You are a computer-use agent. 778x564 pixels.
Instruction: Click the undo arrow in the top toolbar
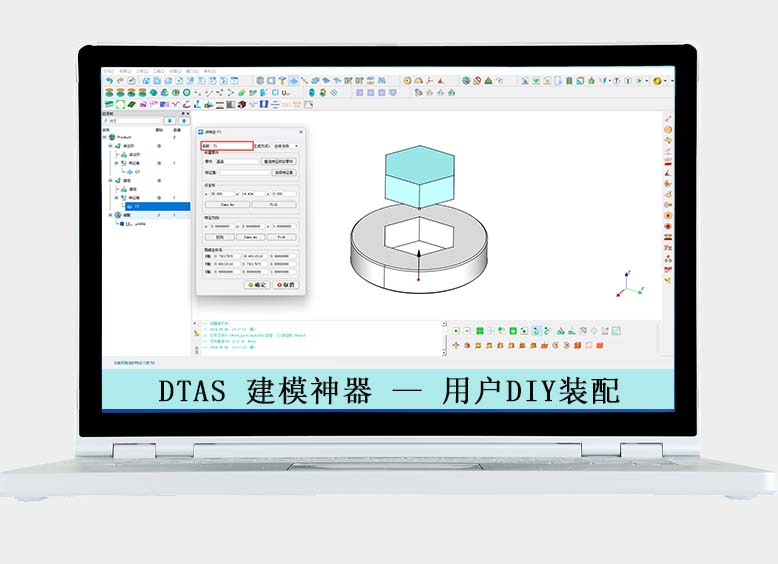tap(109, 81)
